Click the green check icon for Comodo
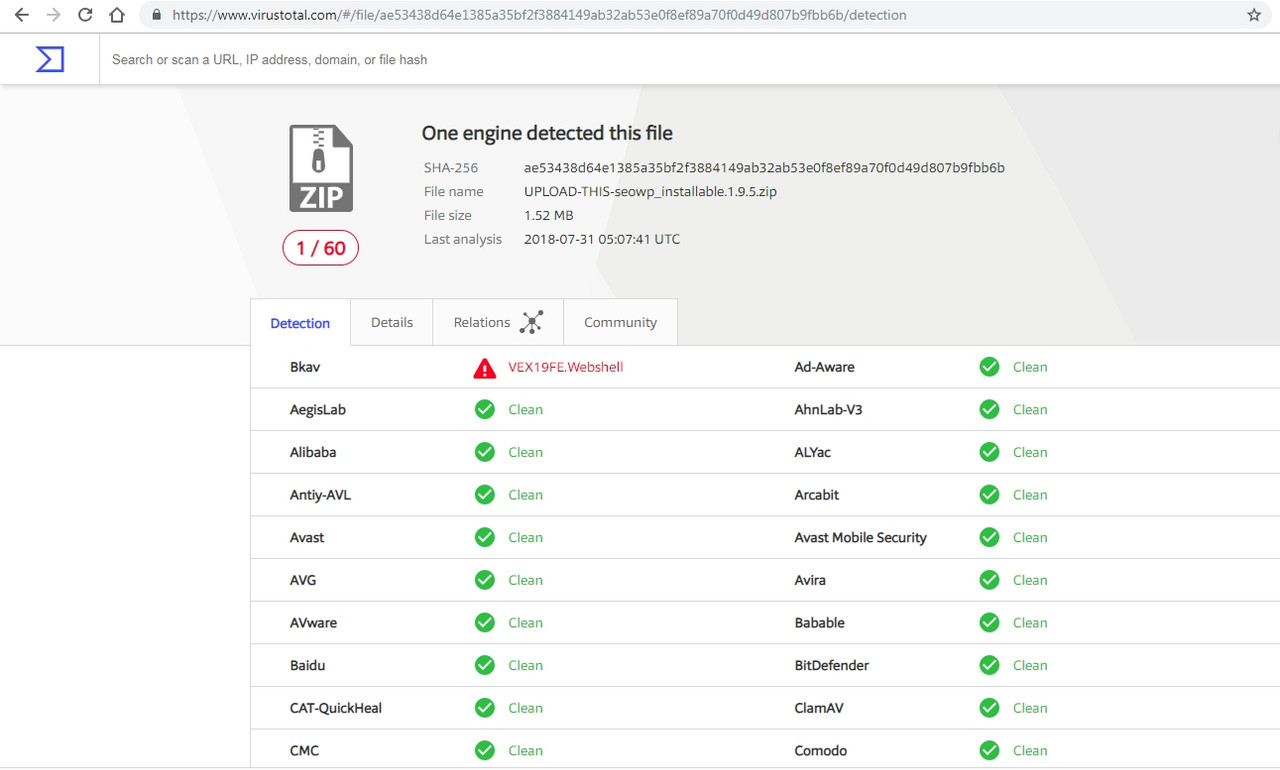Viewport: 1280px width, 770px height. (990, 750)
